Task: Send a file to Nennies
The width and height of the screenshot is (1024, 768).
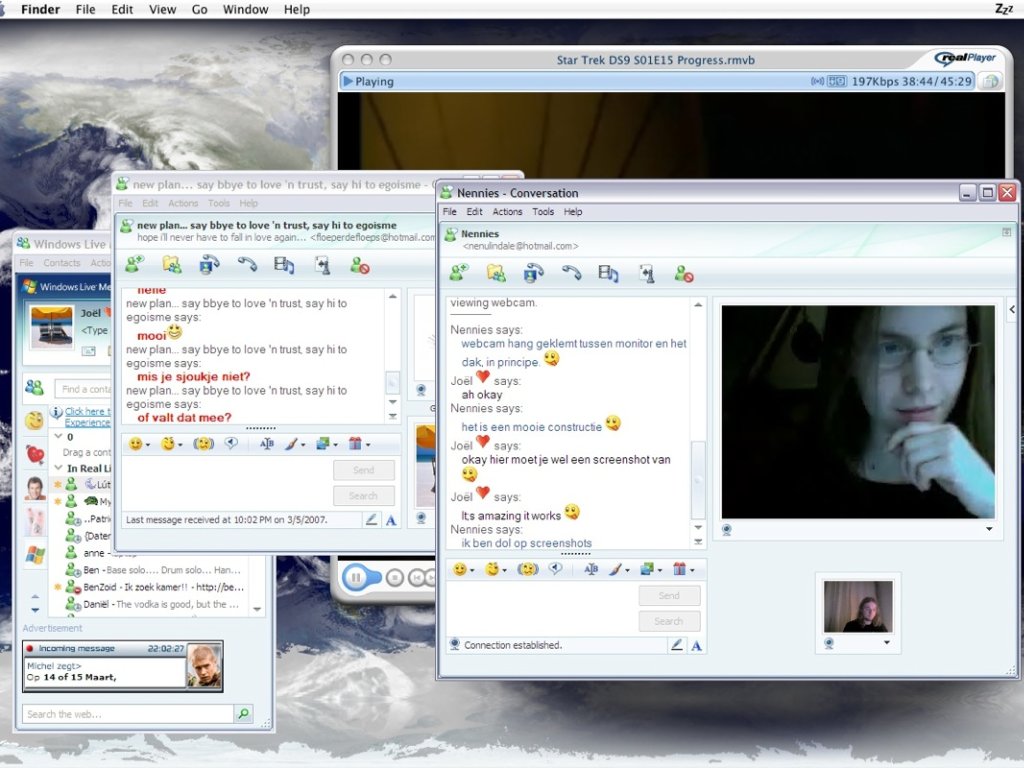Action: coord(495,272)
